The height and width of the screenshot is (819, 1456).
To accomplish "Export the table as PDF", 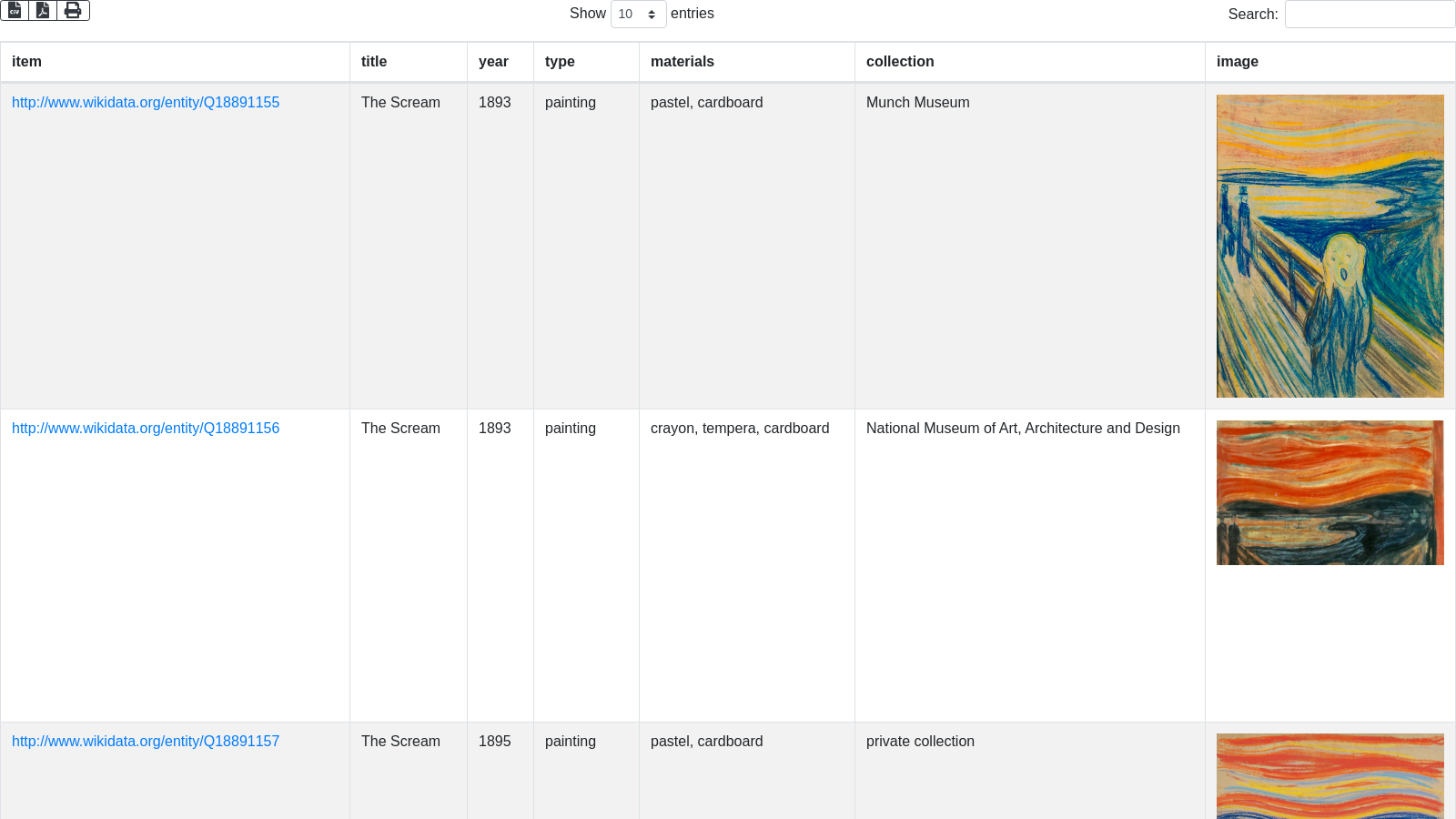I will coord(43,10).
